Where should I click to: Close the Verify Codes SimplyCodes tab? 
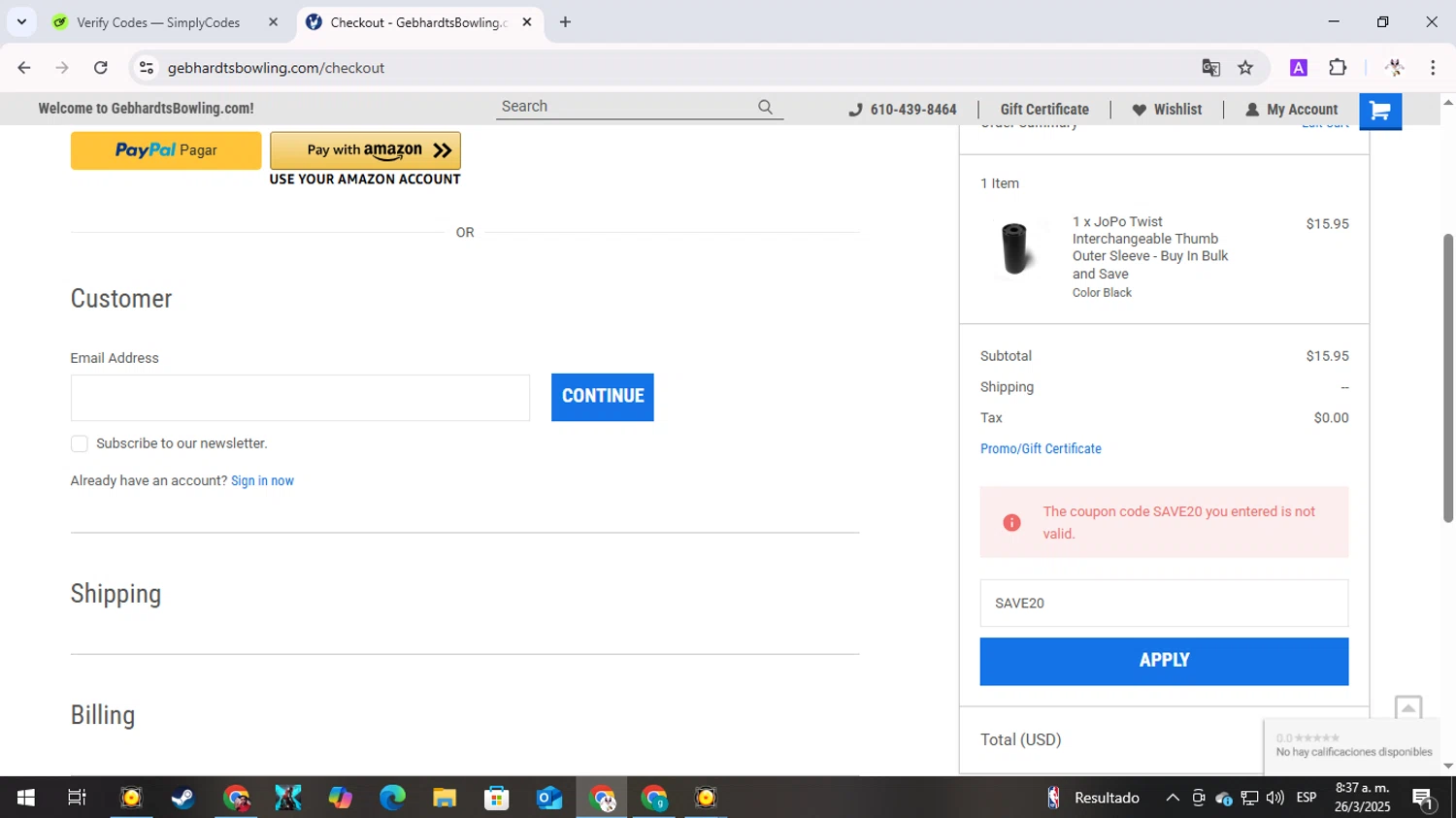(x=273, y=22)
